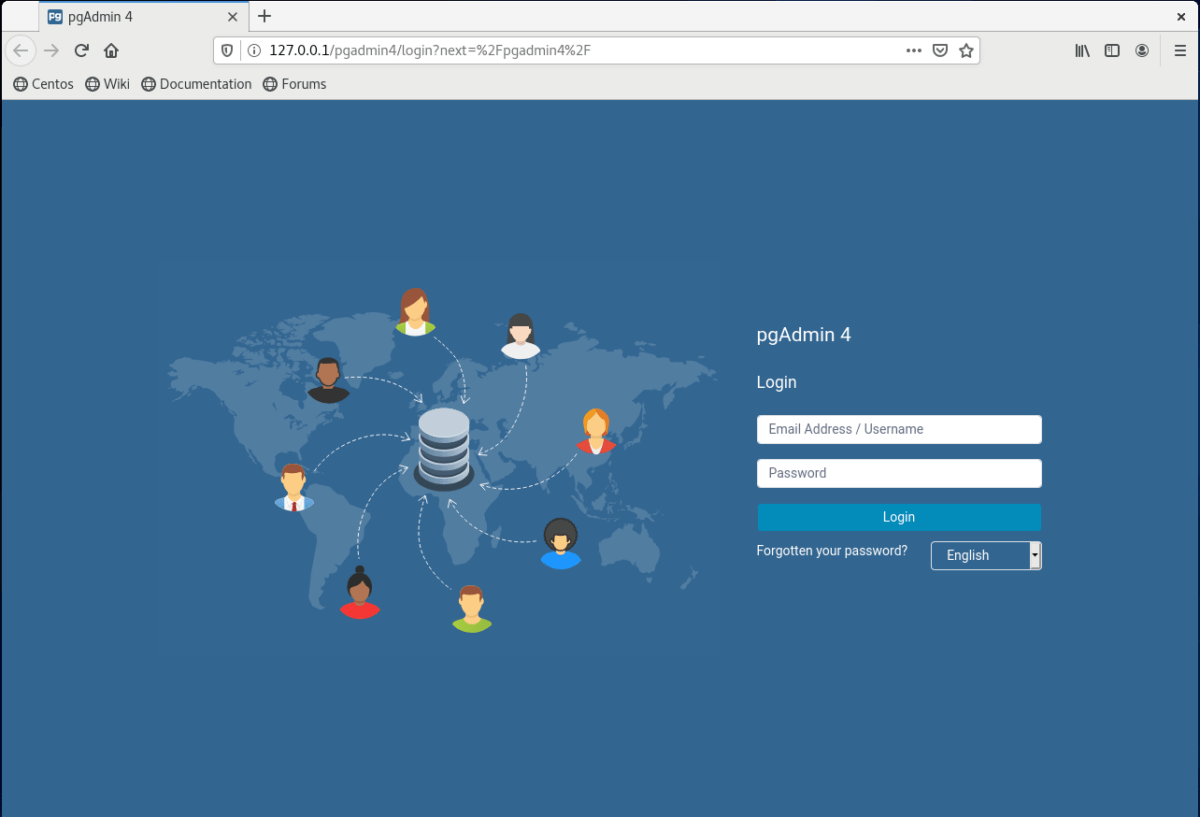
Task: Click the Firefox reload page icon
Action: (82, 50)
